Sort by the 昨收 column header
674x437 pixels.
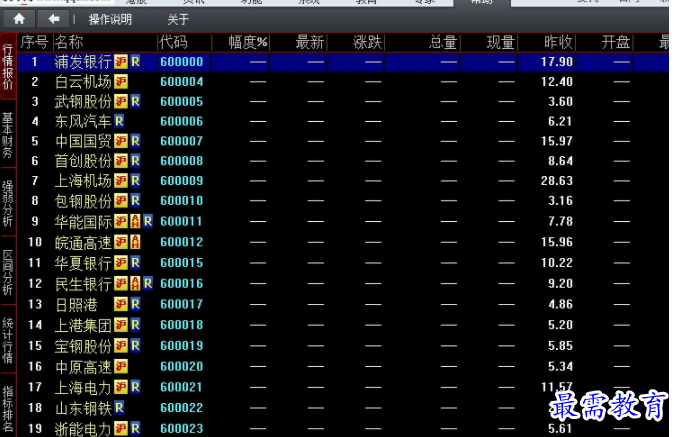pos(558,43)
